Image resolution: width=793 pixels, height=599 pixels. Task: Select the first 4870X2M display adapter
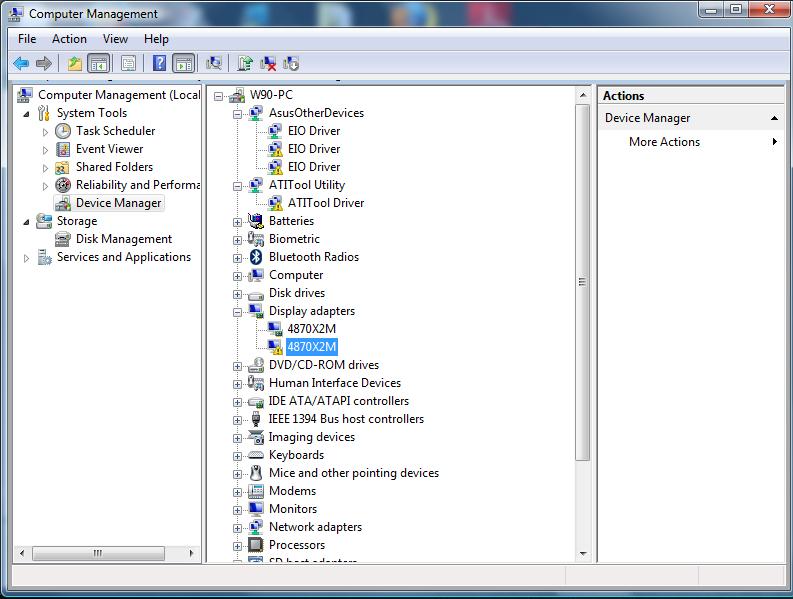tap(312, 329)
